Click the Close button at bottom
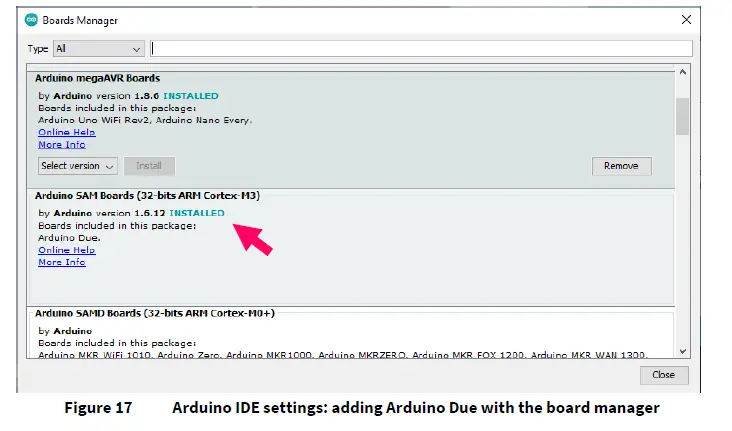732x431 pixels. tap(664, 375)
